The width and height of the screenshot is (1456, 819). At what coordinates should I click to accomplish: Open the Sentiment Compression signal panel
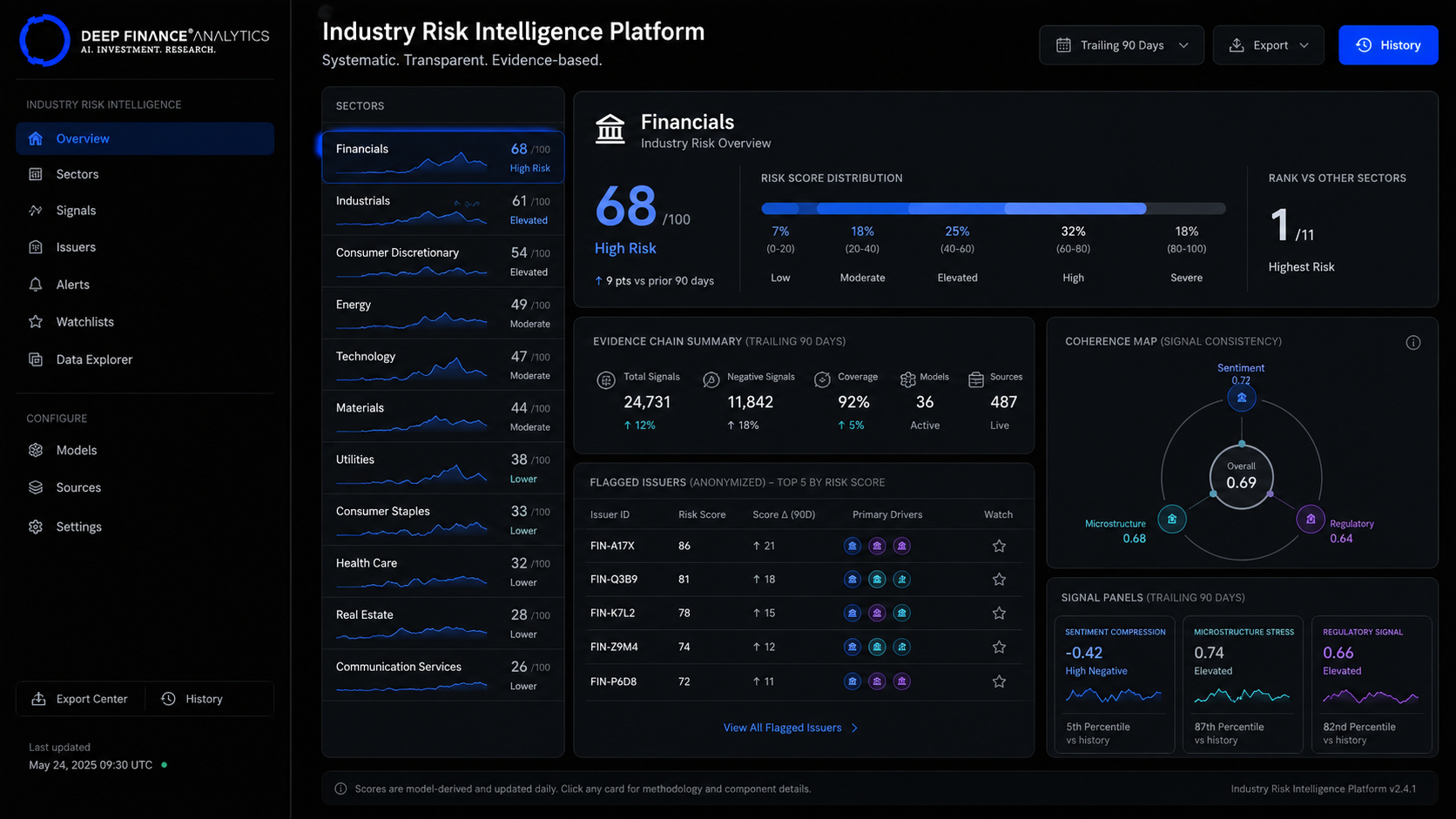(x=1115, y=685)
